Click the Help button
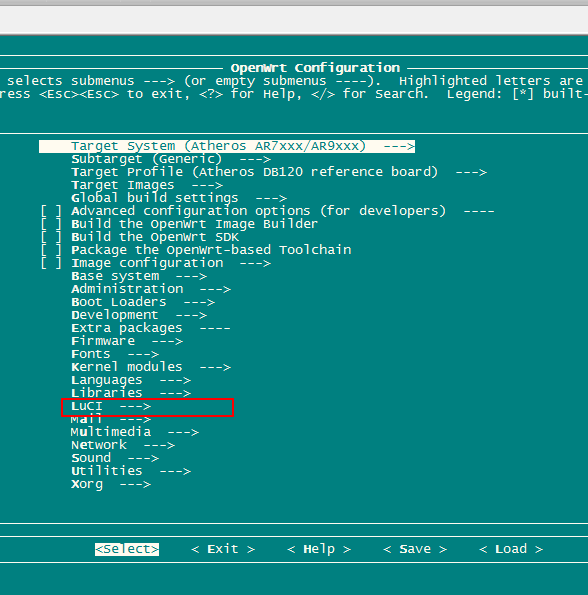The width and height of the screenshot is (588, 595). [319, 549]
